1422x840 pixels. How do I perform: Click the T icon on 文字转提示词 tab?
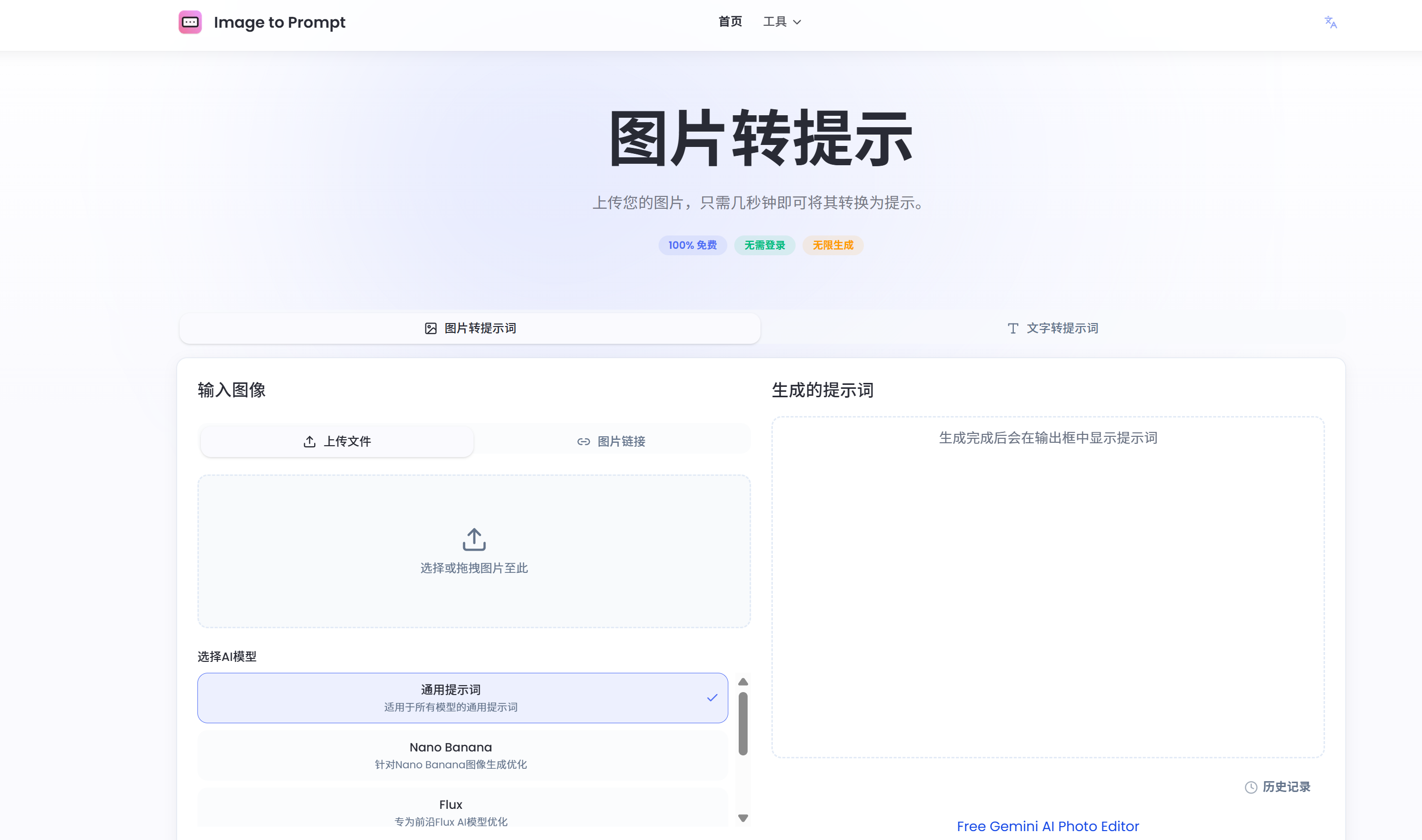coord(1013,328)
